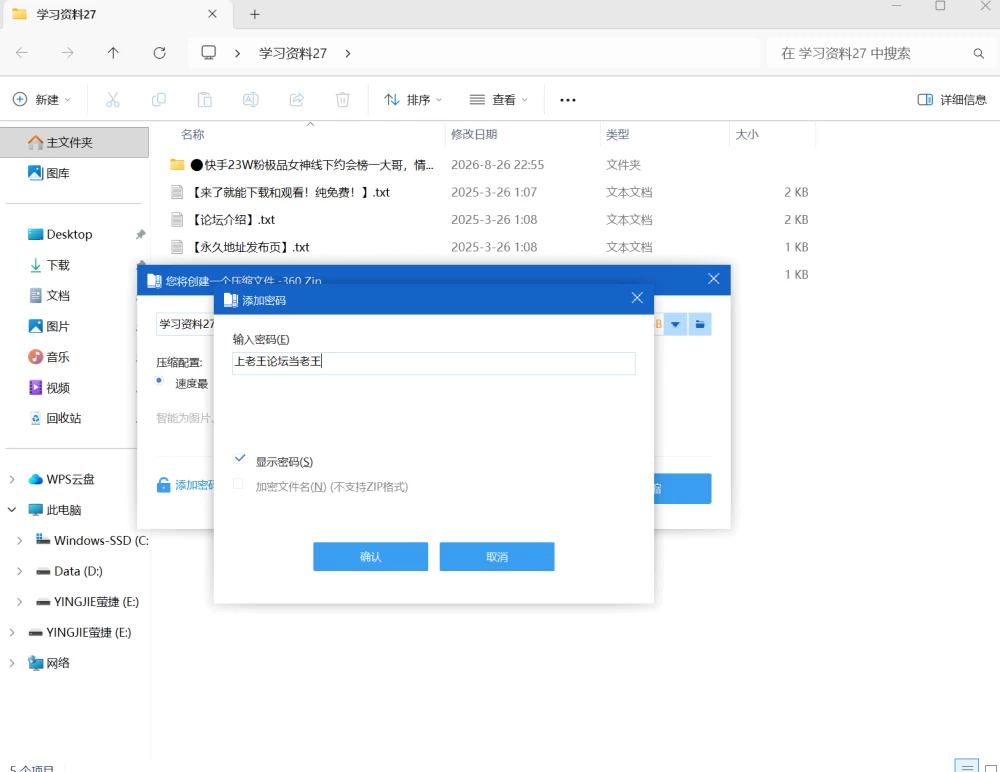Select the 【论坛介绍】.txt file

pos(490,219)
